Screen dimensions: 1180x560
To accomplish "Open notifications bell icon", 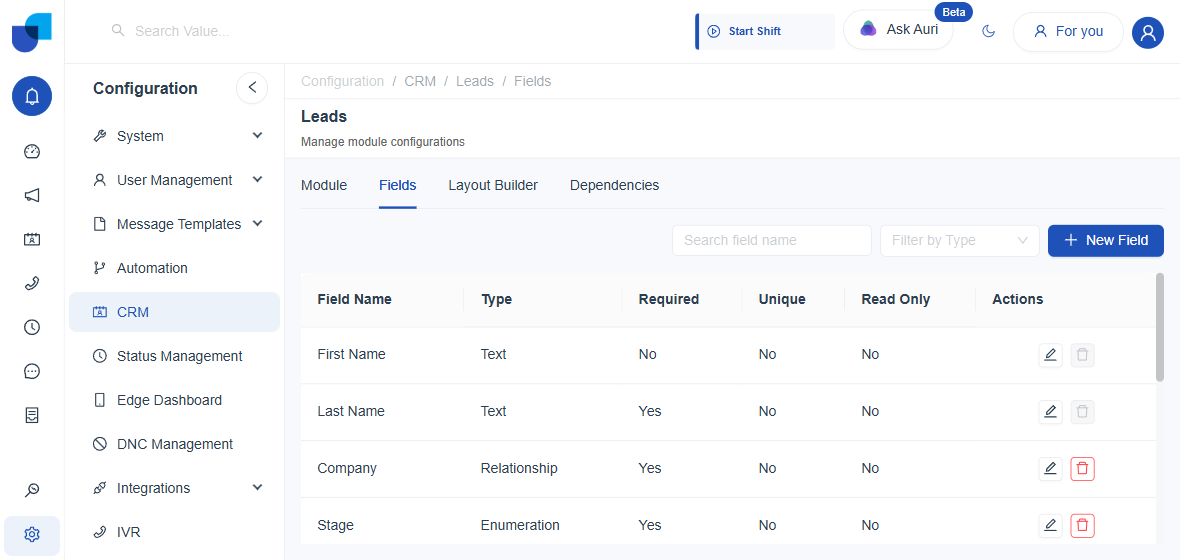I will [32, 96].
